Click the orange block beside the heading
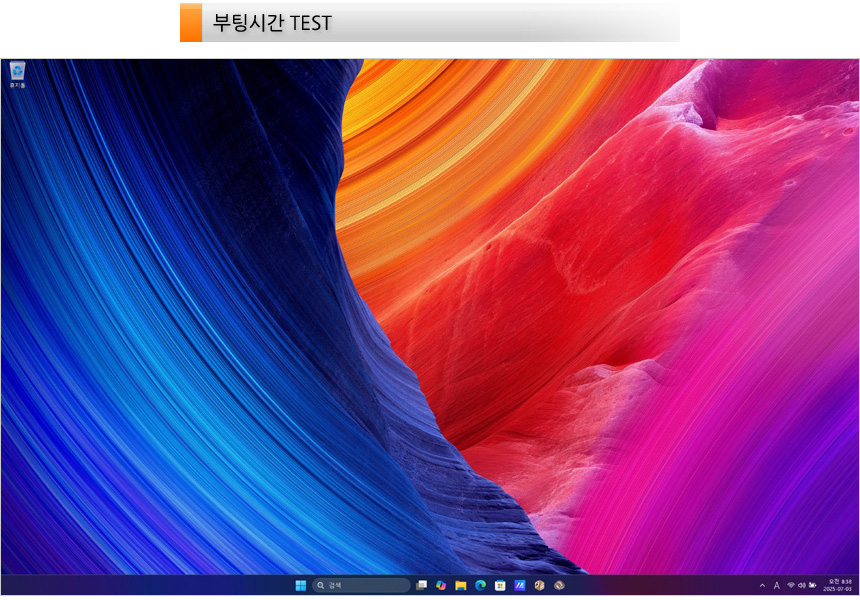860x600 pixels. click(190, 23)
